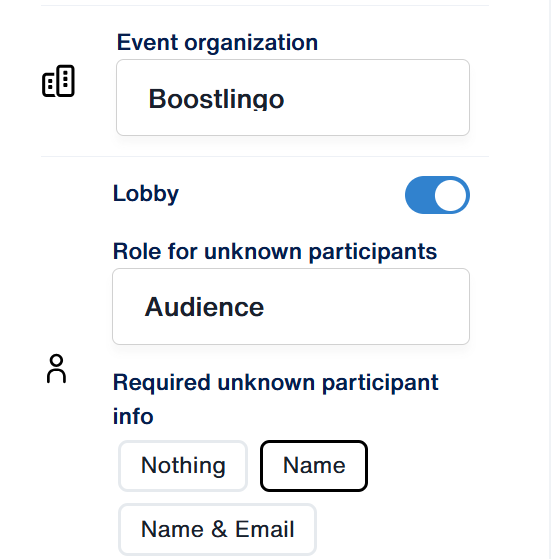
Task: Choose Name as required participant info
Action: [x=314, y=466]
